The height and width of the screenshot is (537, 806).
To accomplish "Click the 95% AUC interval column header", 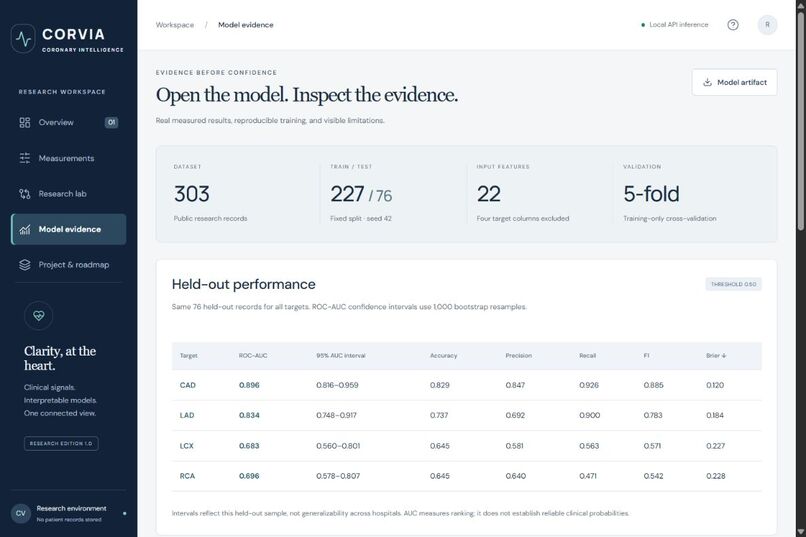I will (341, 356).
